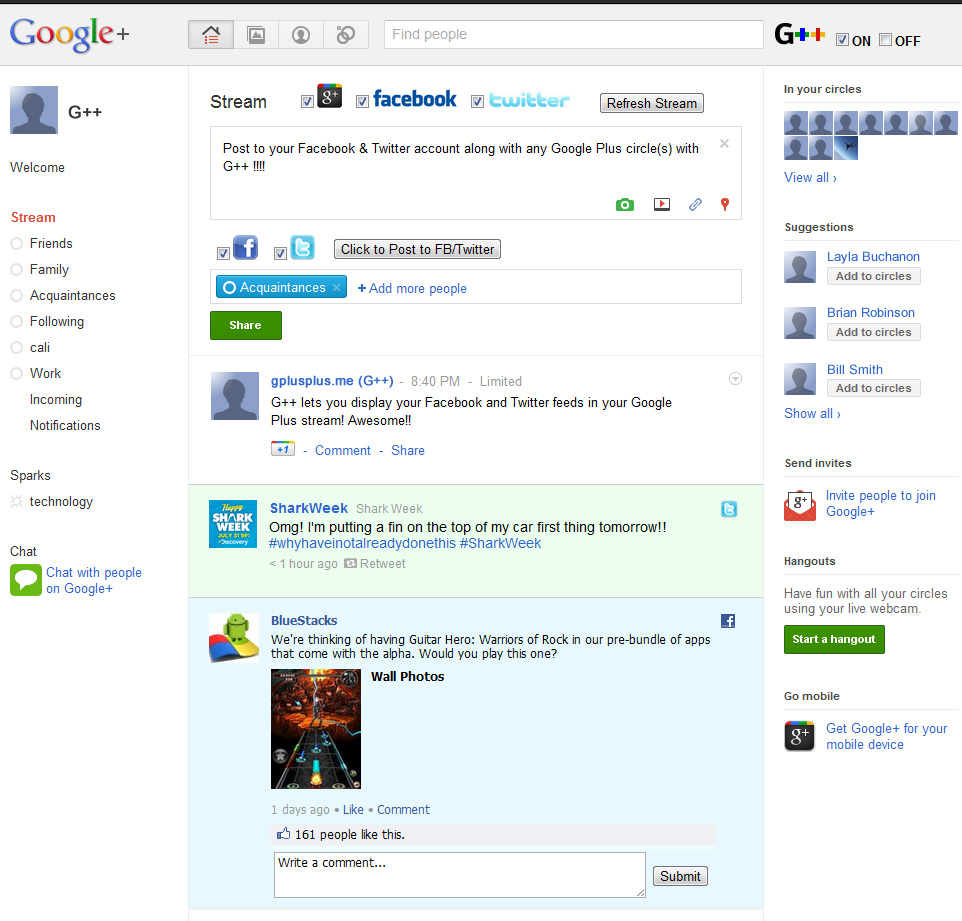962x921 pixels.
Task: Click the green Share button
Action: click(245, 325)
